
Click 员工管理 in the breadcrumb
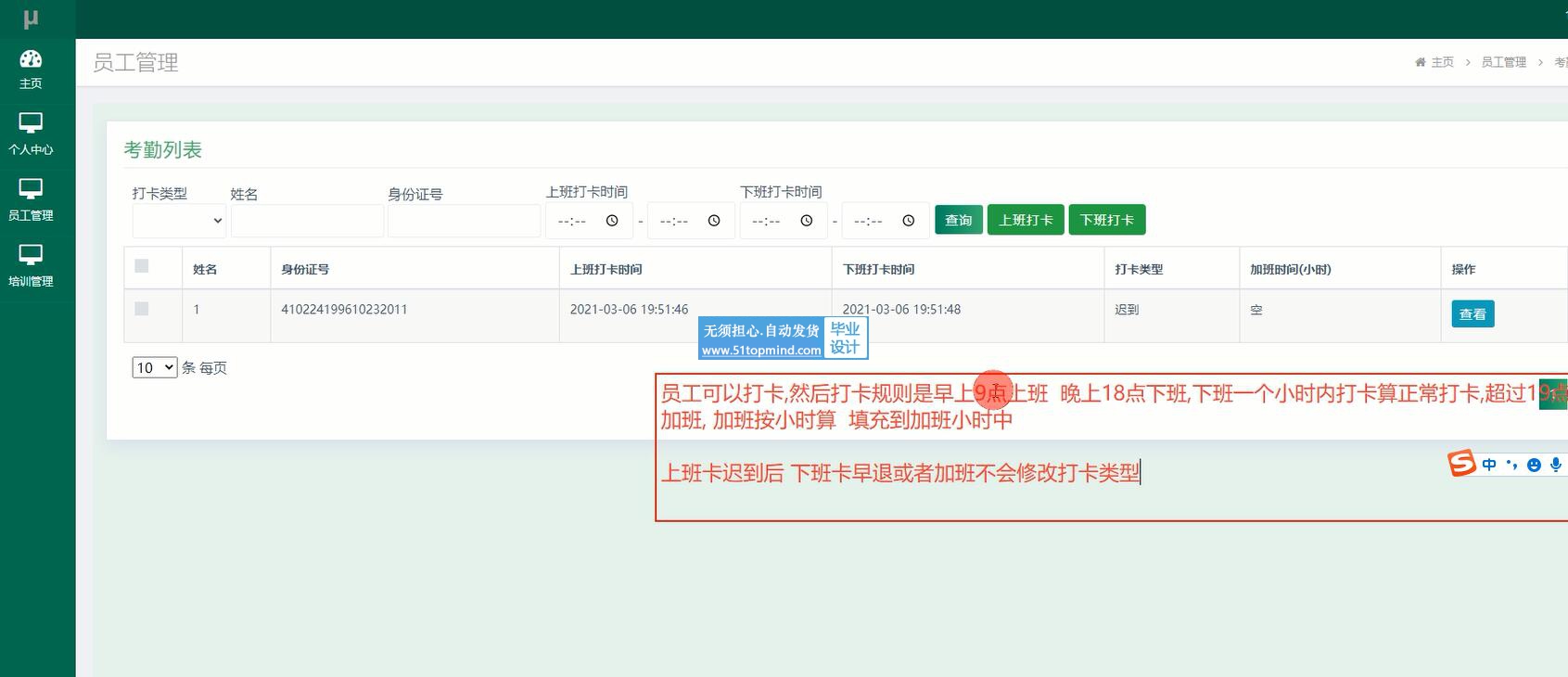click(x=1503, y=62)
